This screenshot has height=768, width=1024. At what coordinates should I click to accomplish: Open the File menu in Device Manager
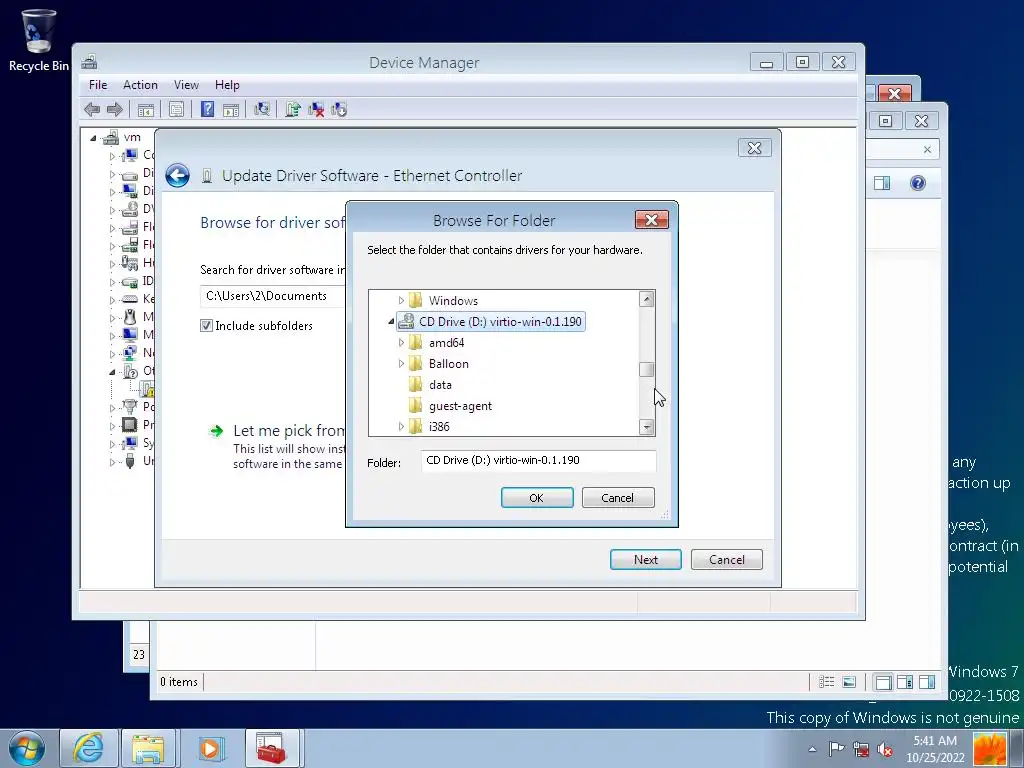click(98, 85)
